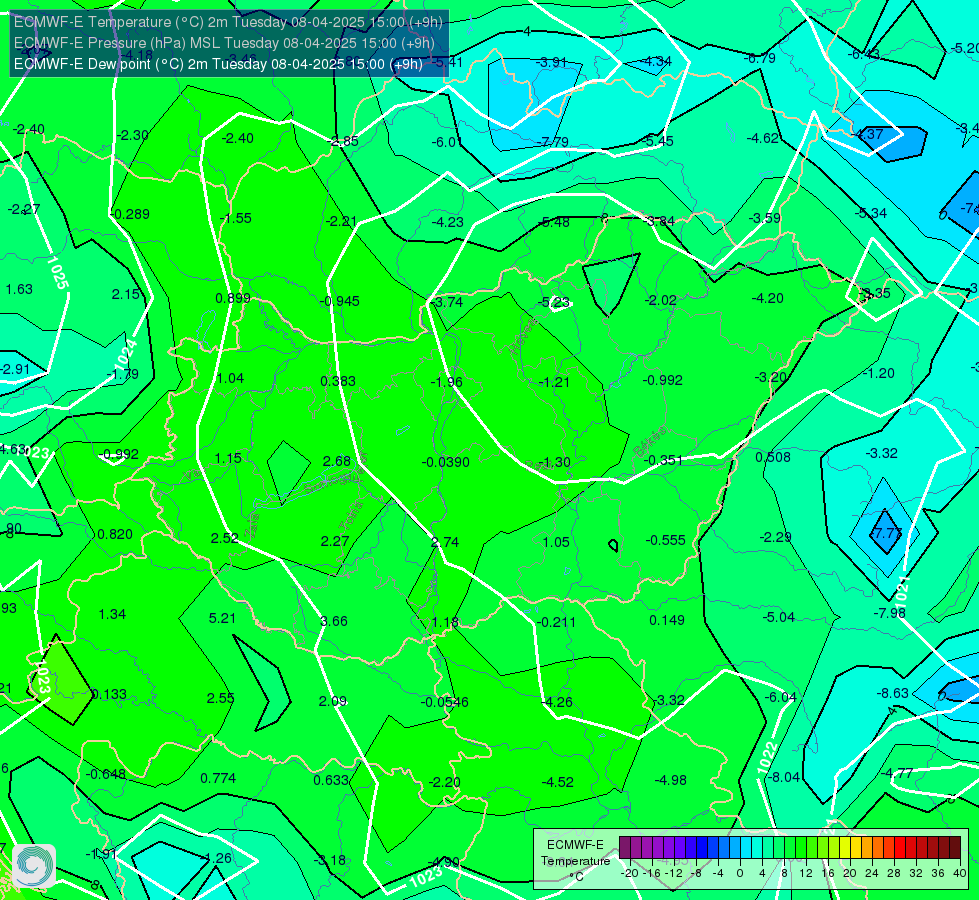
Task: Click the isobar label '1024'
Action: pos(125,354)
